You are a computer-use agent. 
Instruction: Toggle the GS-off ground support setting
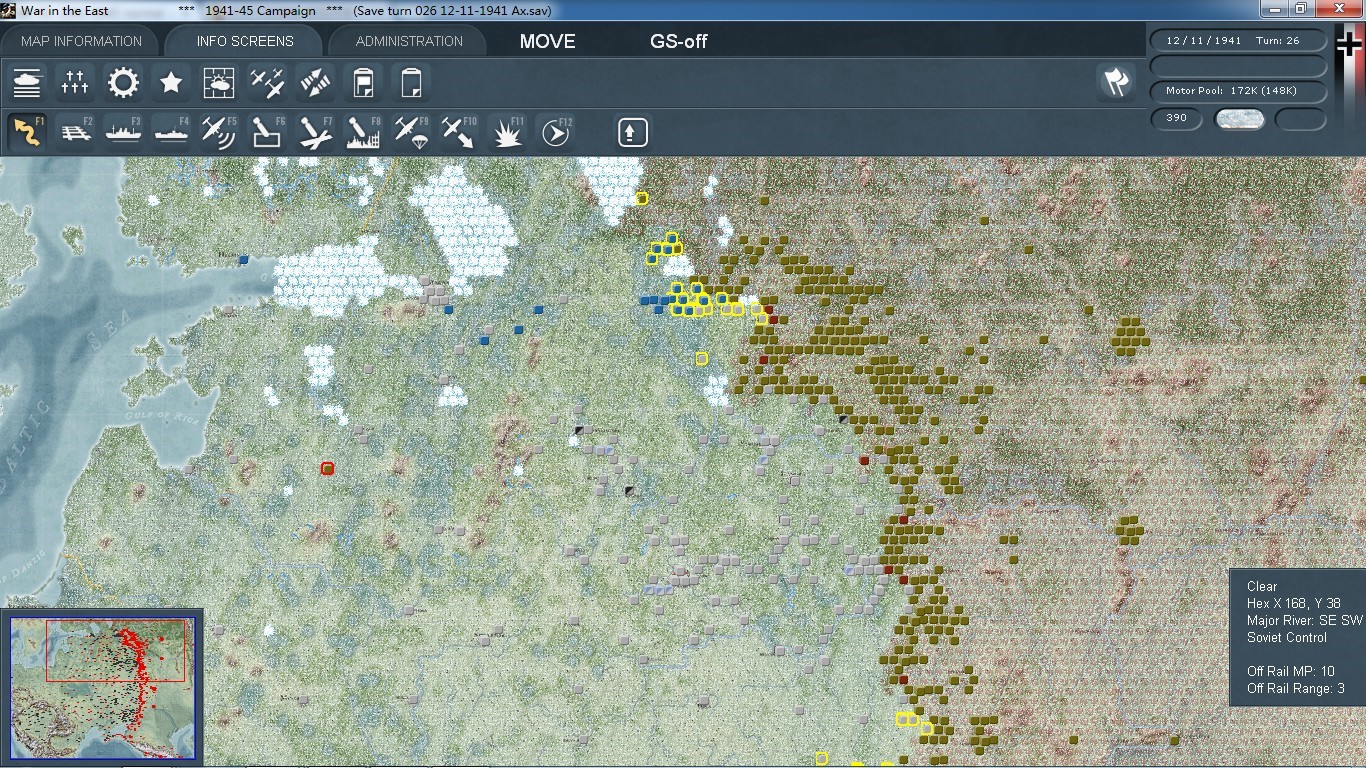coord(679,42)
